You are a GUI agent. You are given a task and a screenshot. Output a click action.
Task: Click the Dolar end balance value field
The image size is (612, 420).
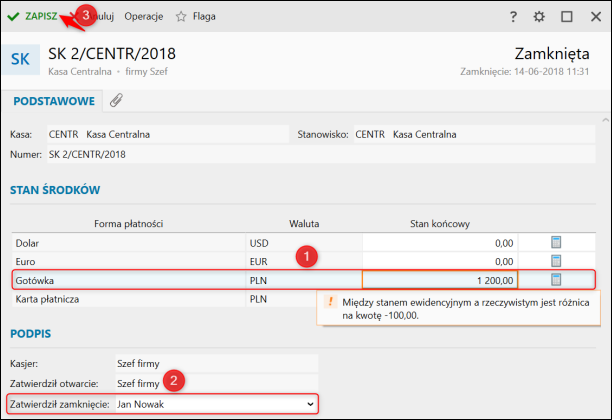(x=439, y=242)
